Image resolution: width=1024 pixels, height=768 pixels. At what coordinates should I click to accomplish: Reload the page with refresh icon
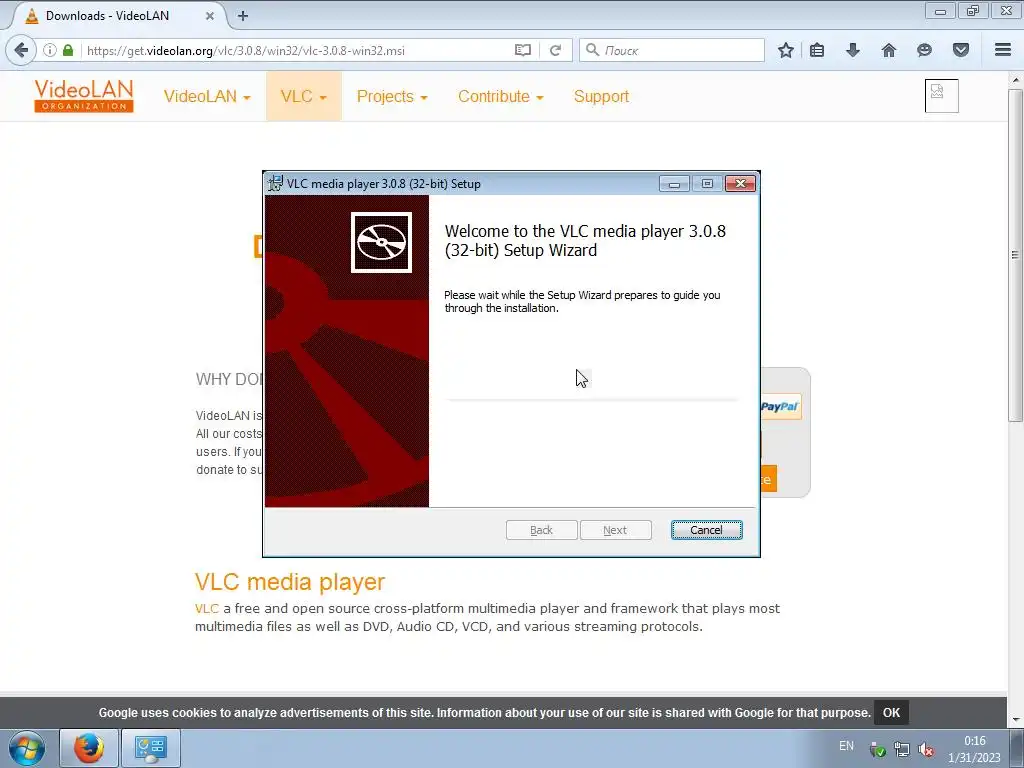tap(555, 50)
